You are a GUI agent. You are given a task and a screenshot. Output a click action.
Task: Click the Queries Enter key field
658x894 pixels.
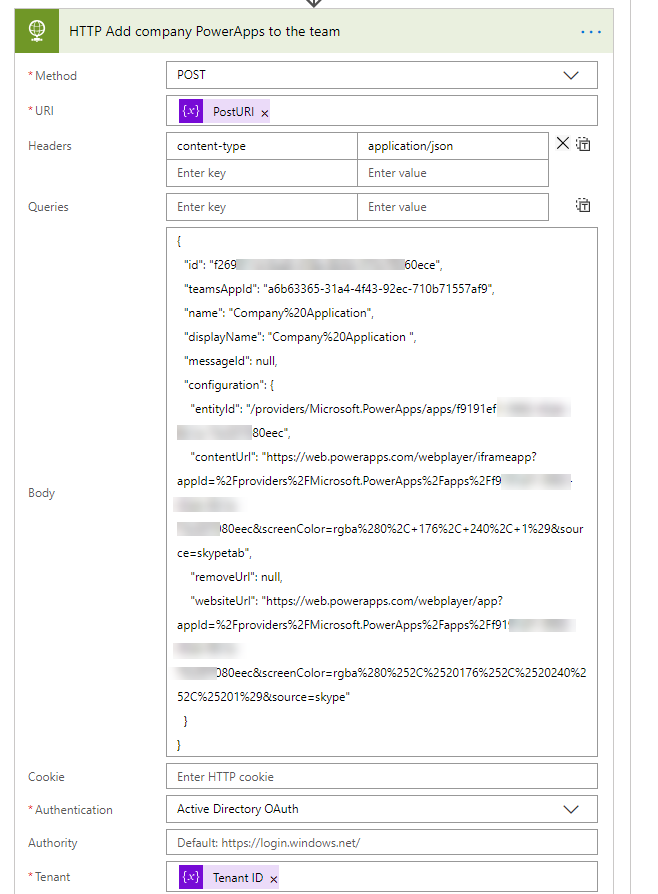click(x=262, y=207)
